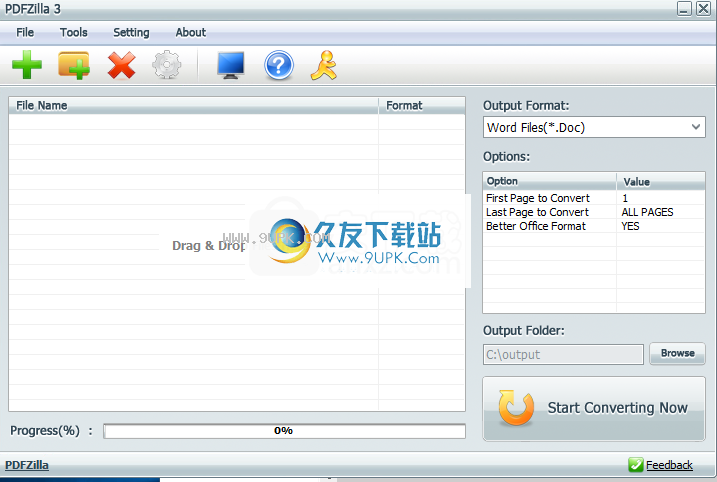Click the red X Remove icon
This screenshot has width=717, height=482.
pyautogui.click(x=121, y=65)
